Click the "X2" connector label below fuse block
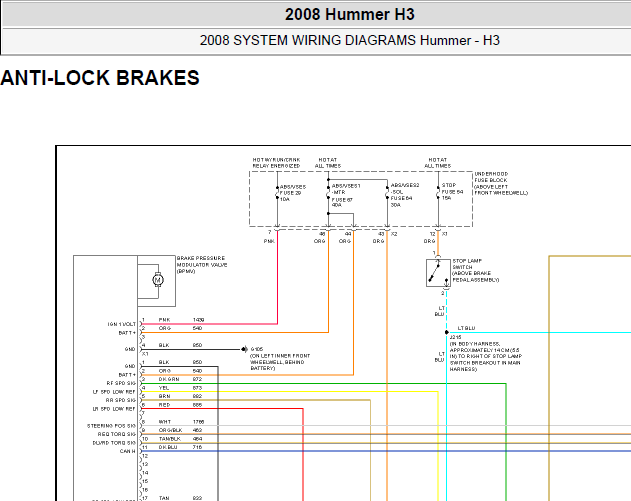Viewport: 631px width, 501px height. click(394, 234)
